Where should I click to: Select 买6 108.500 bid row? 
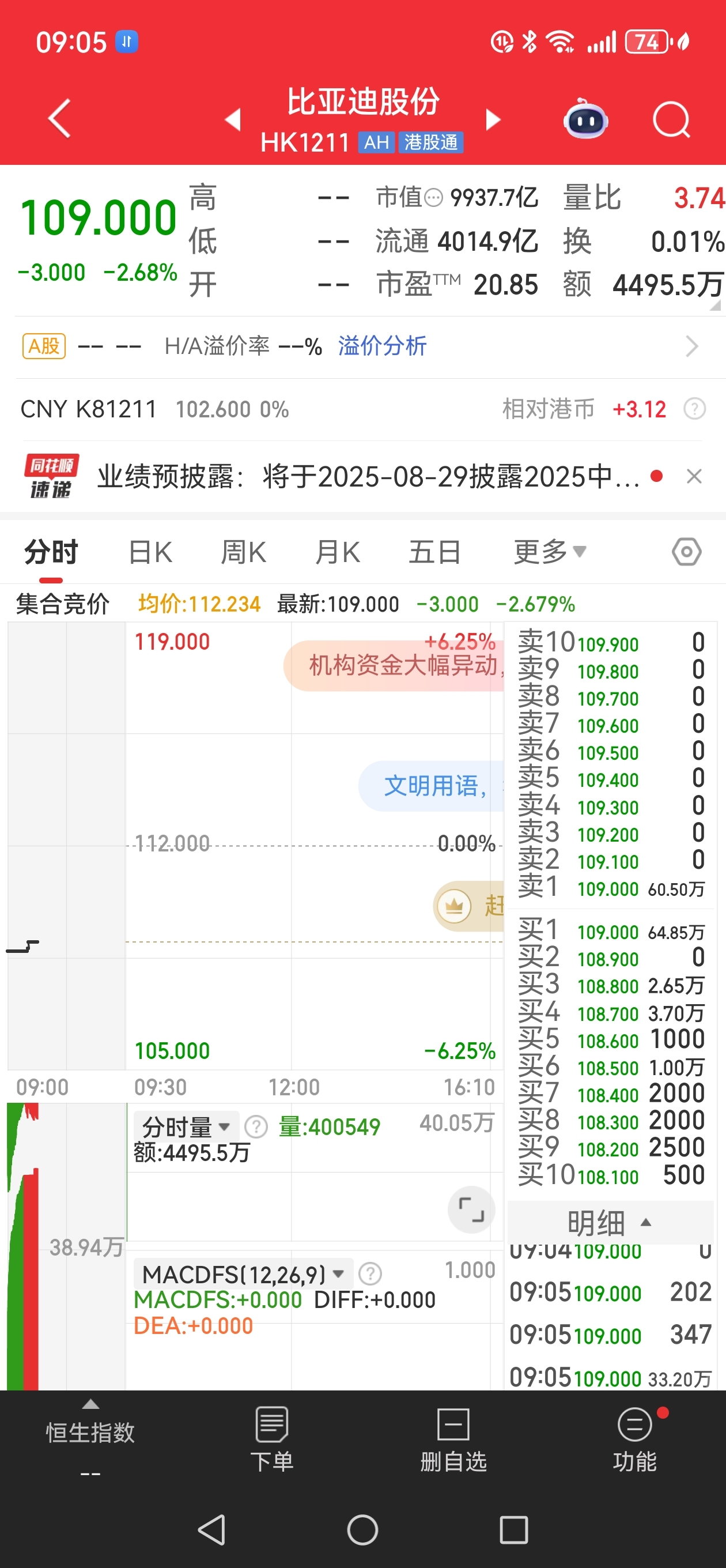click(x=611, y=1067)
